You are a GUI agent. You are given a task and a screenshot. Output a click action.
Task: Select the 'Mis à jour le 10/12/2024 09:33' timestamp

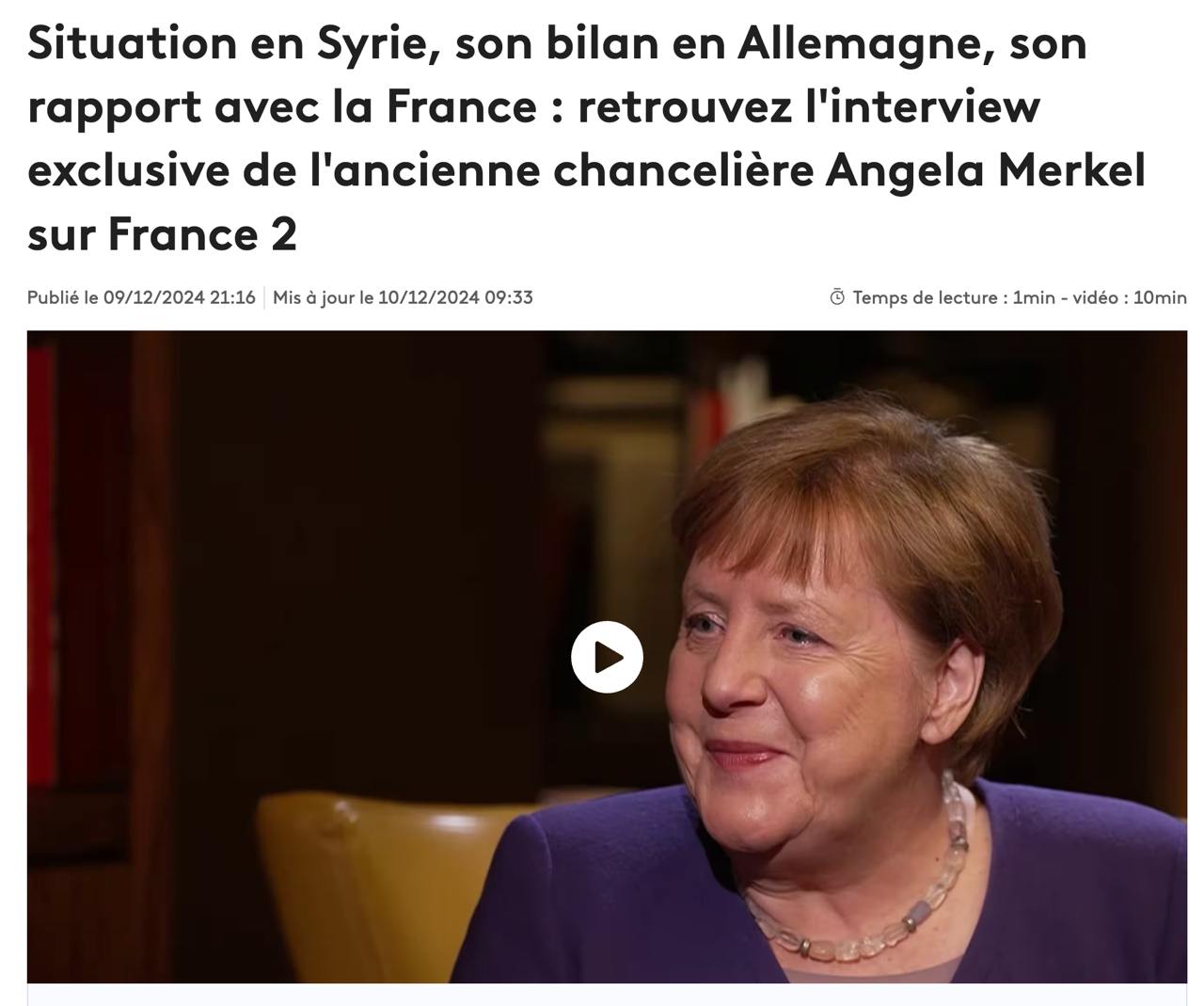coord(403,298)
